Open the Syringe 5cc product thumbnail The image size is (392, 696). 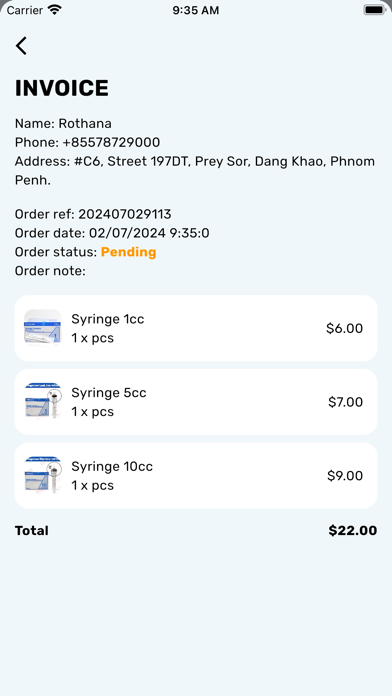(x=43, y=402)
